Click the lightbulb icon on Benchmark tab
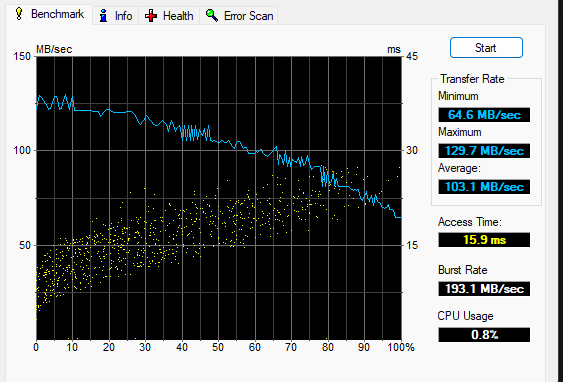The height and width of the screenshot is (382, 563). click(x=19, y=14)
